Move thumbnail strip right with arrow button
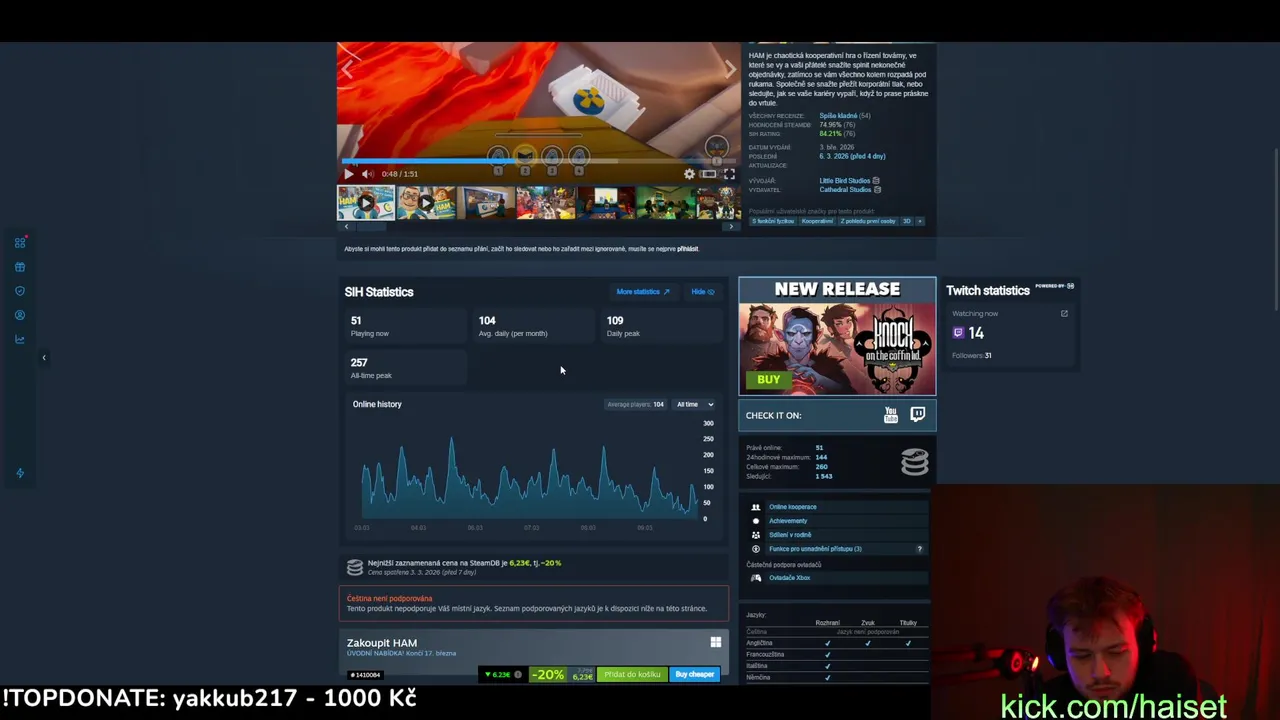Screen dimensions: 1280x720 pyautogui.click(x=731, y=227)
